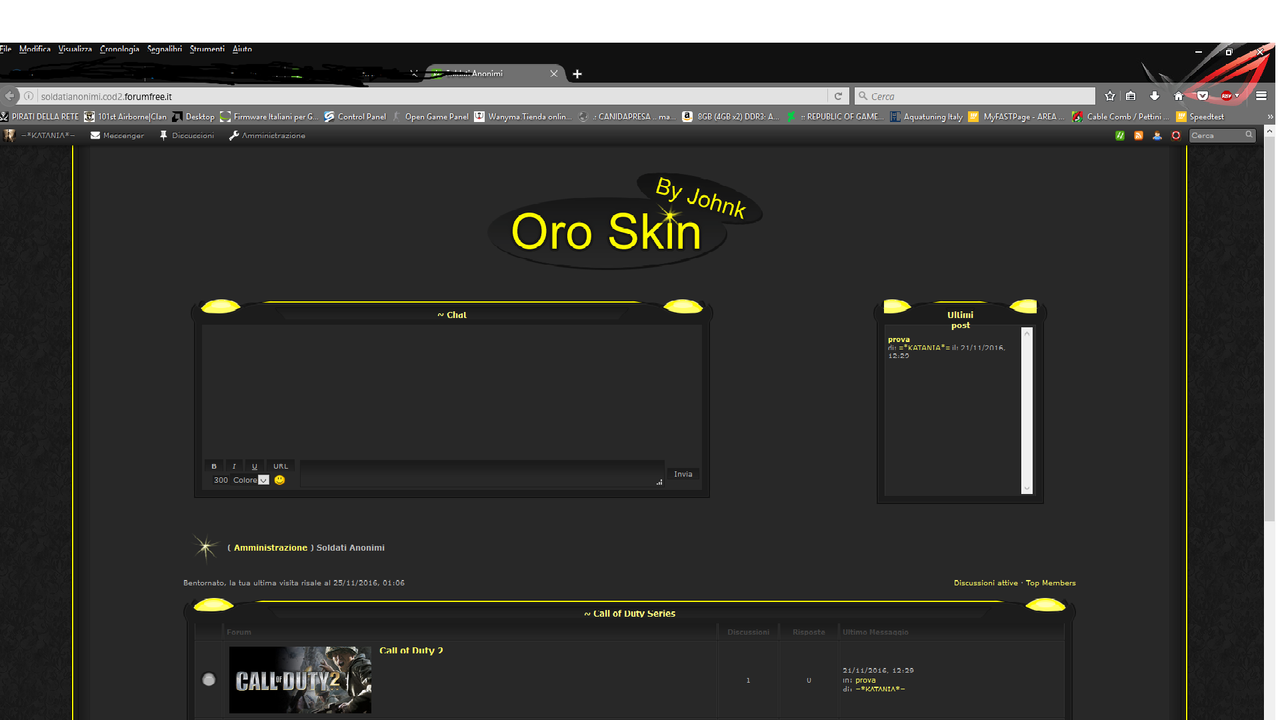
Task: Click the orange RSS feed icon
Action: coord(1138,136)
